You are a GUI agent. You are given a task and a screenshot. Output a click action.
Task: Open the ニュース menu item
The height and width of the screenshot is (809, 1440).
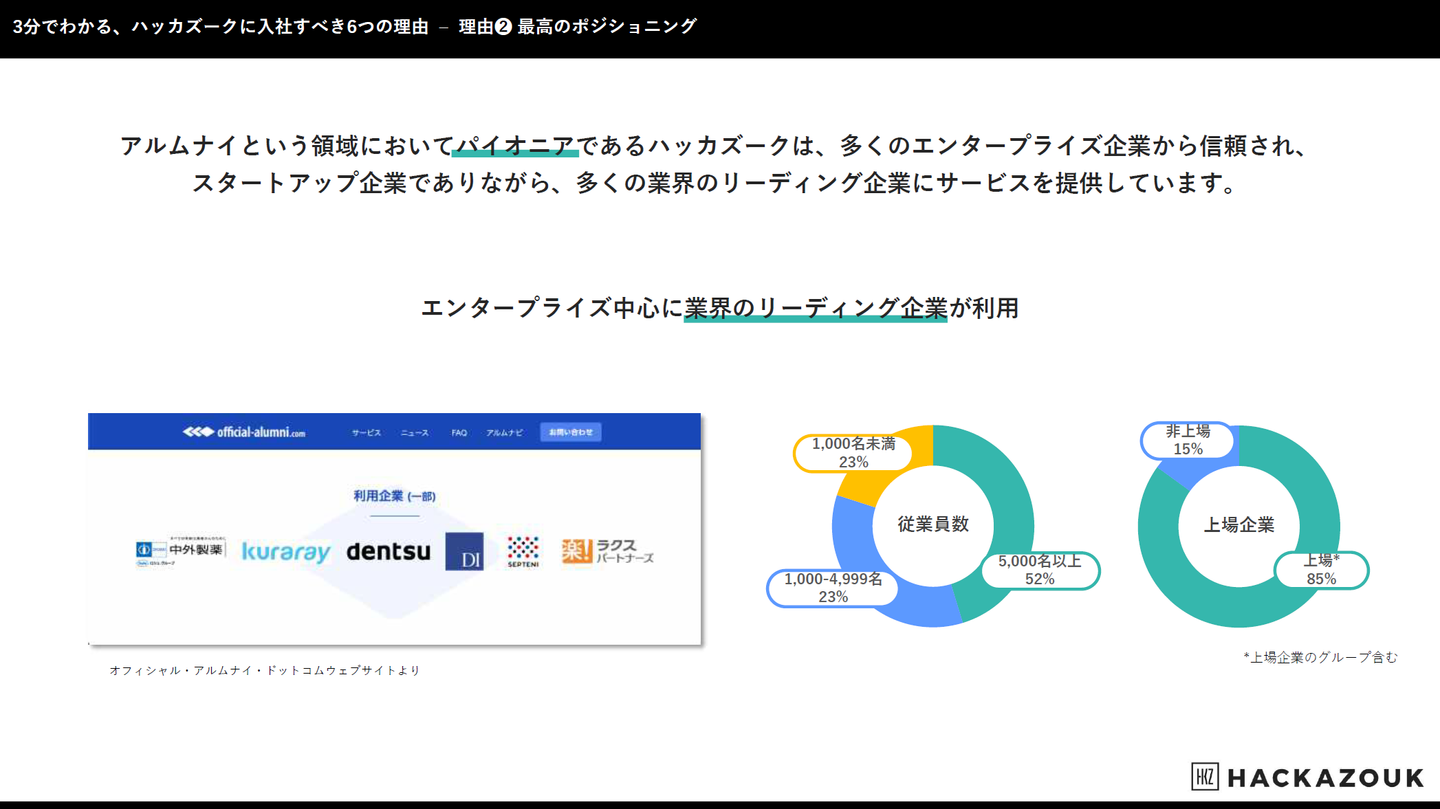415,433
